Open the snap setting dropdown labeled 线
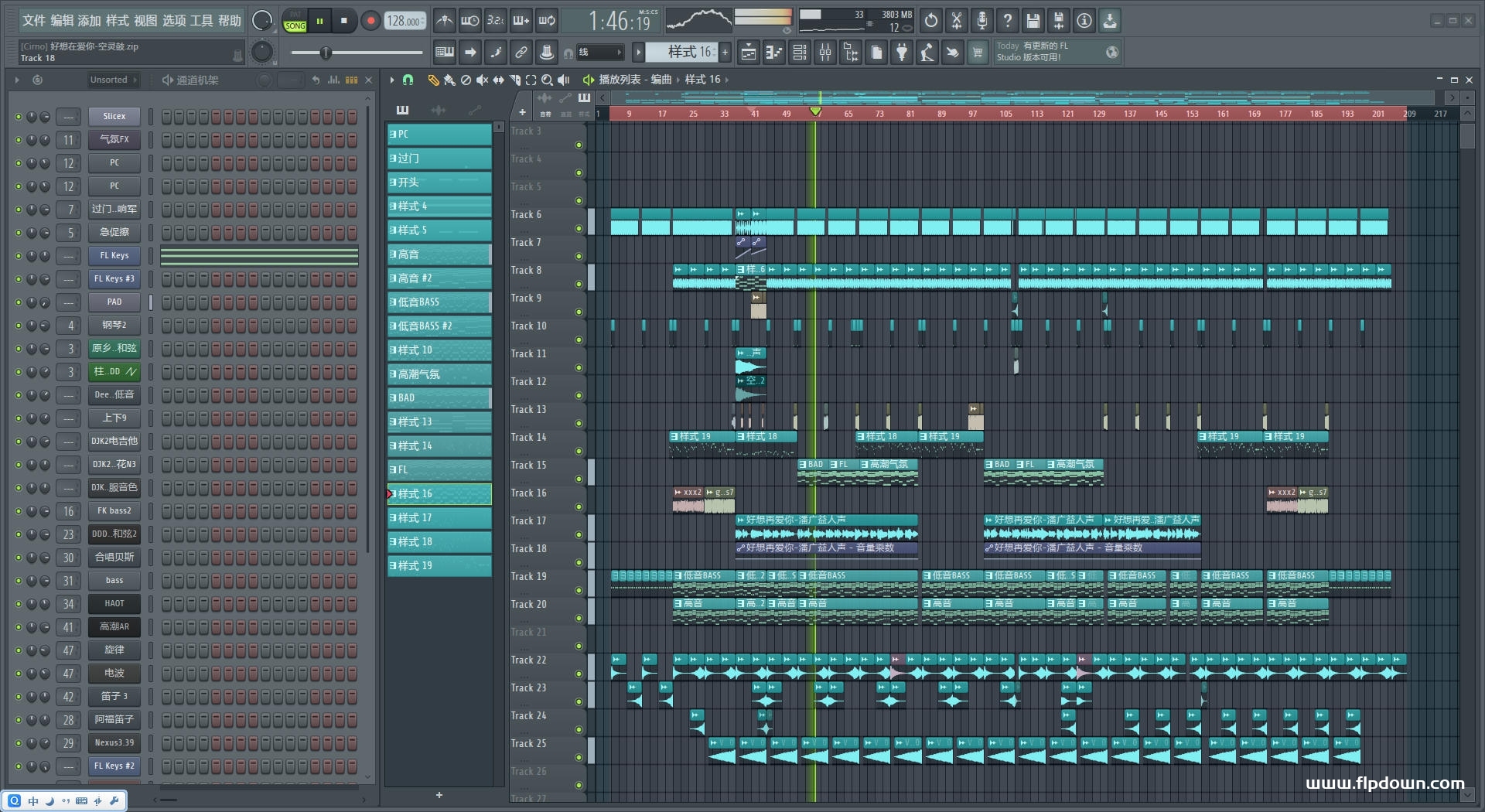The image size is (1485, 812). click(600, 53)
